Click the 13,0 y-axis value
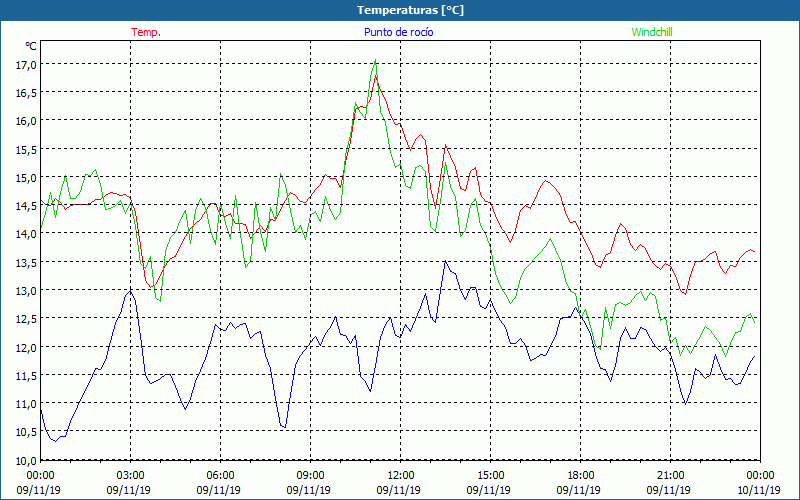This screenshot has width=800, height=500. pyautogui.click(x=25, y=290)
